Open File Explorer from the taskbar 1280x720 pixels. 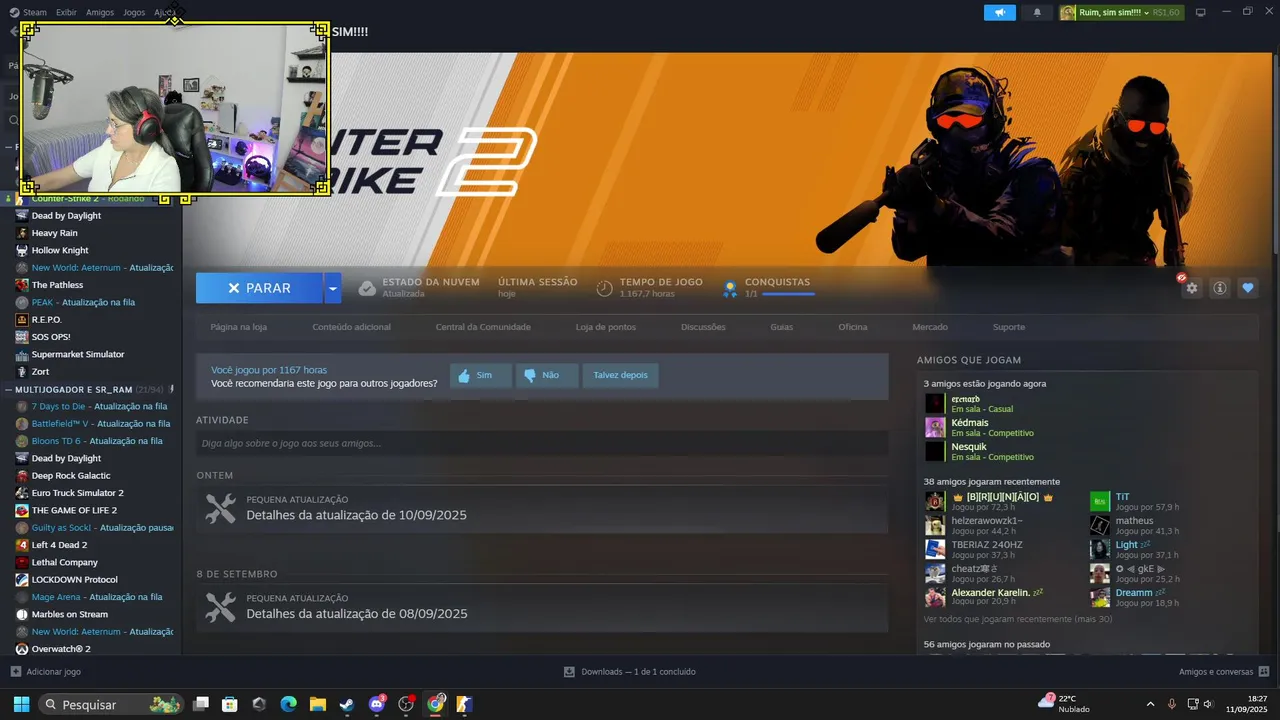(318, 704)
